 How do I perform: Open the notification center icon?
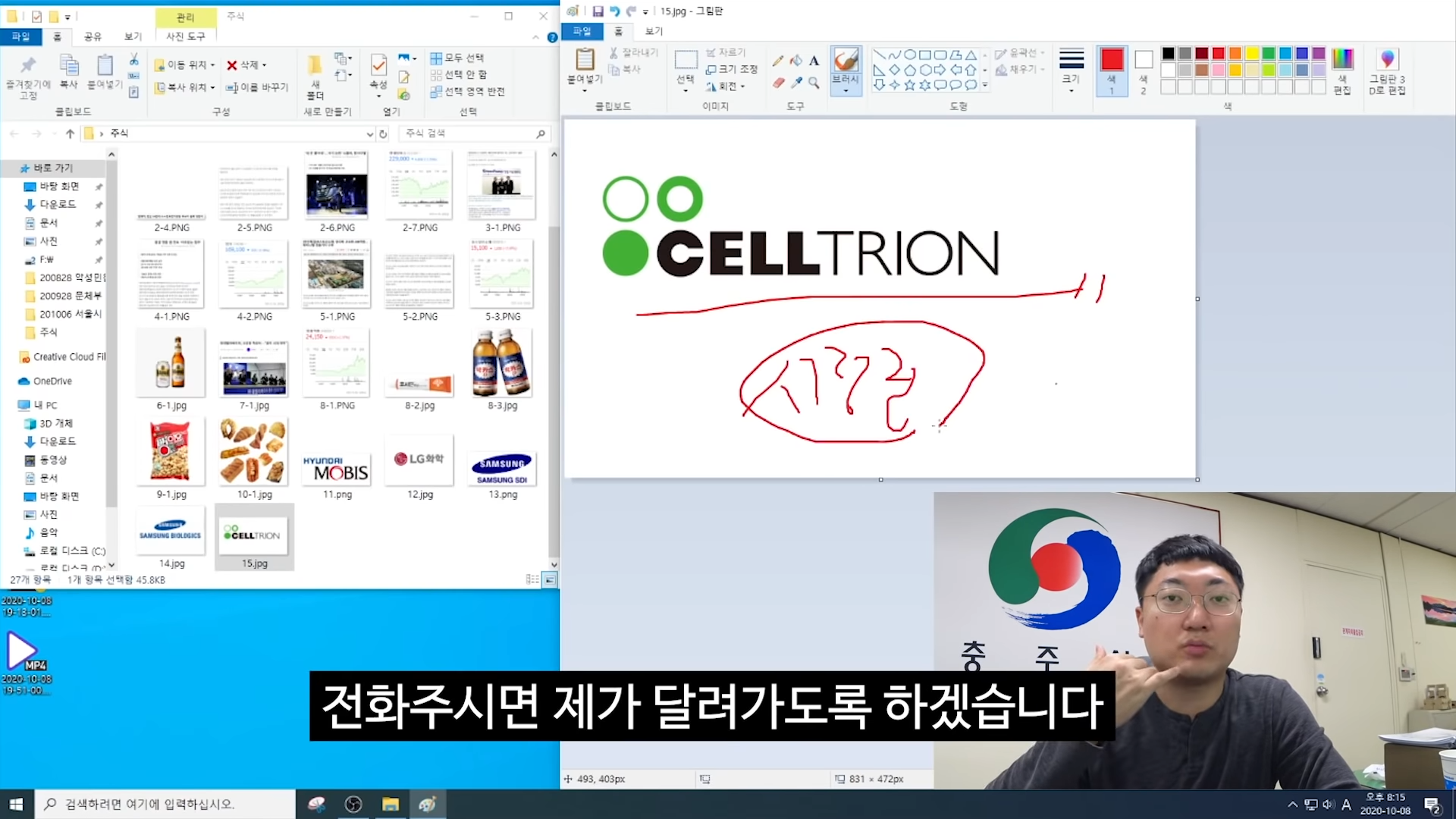coord(1432,805)
